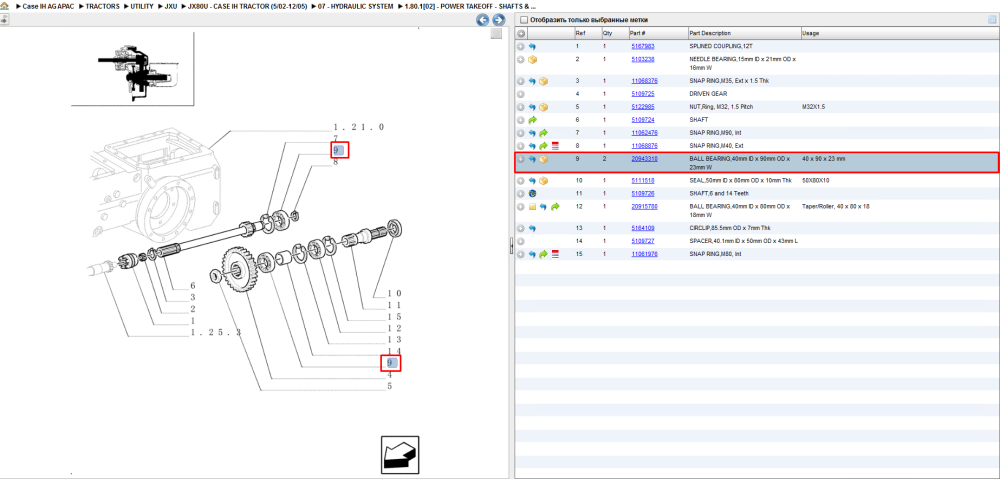Click the box icon in Ref 9 BALL BEARING row

click(543, 159)
